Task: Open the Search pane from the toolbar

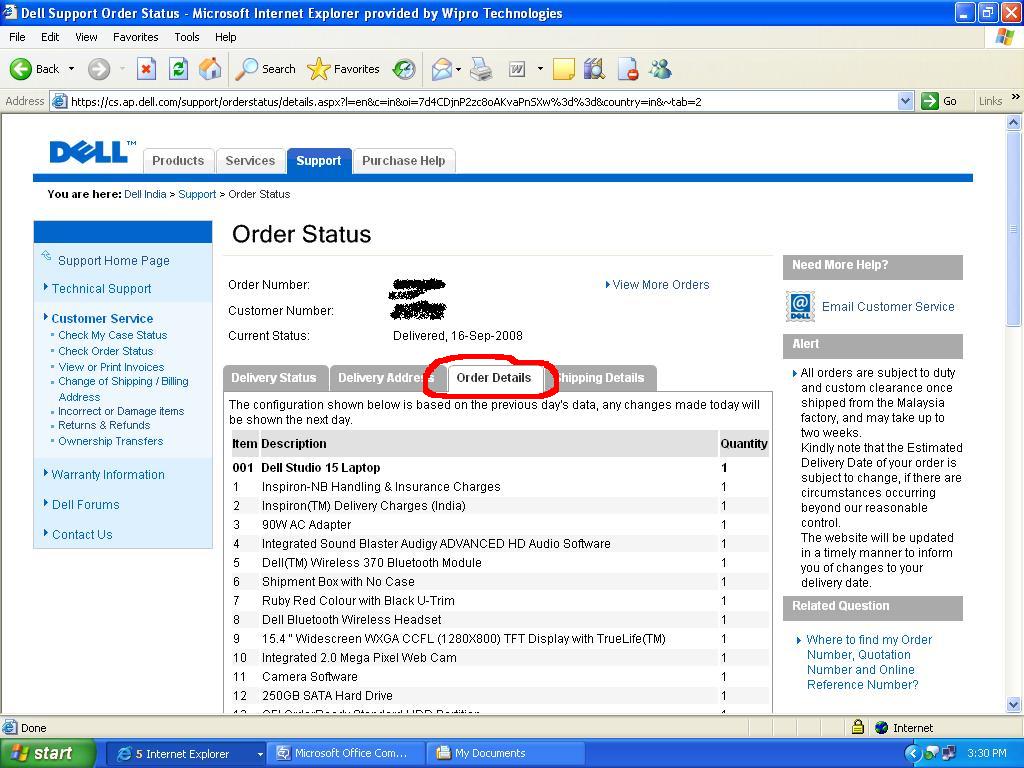Action: pyautogui.click(x=265, y=69)
